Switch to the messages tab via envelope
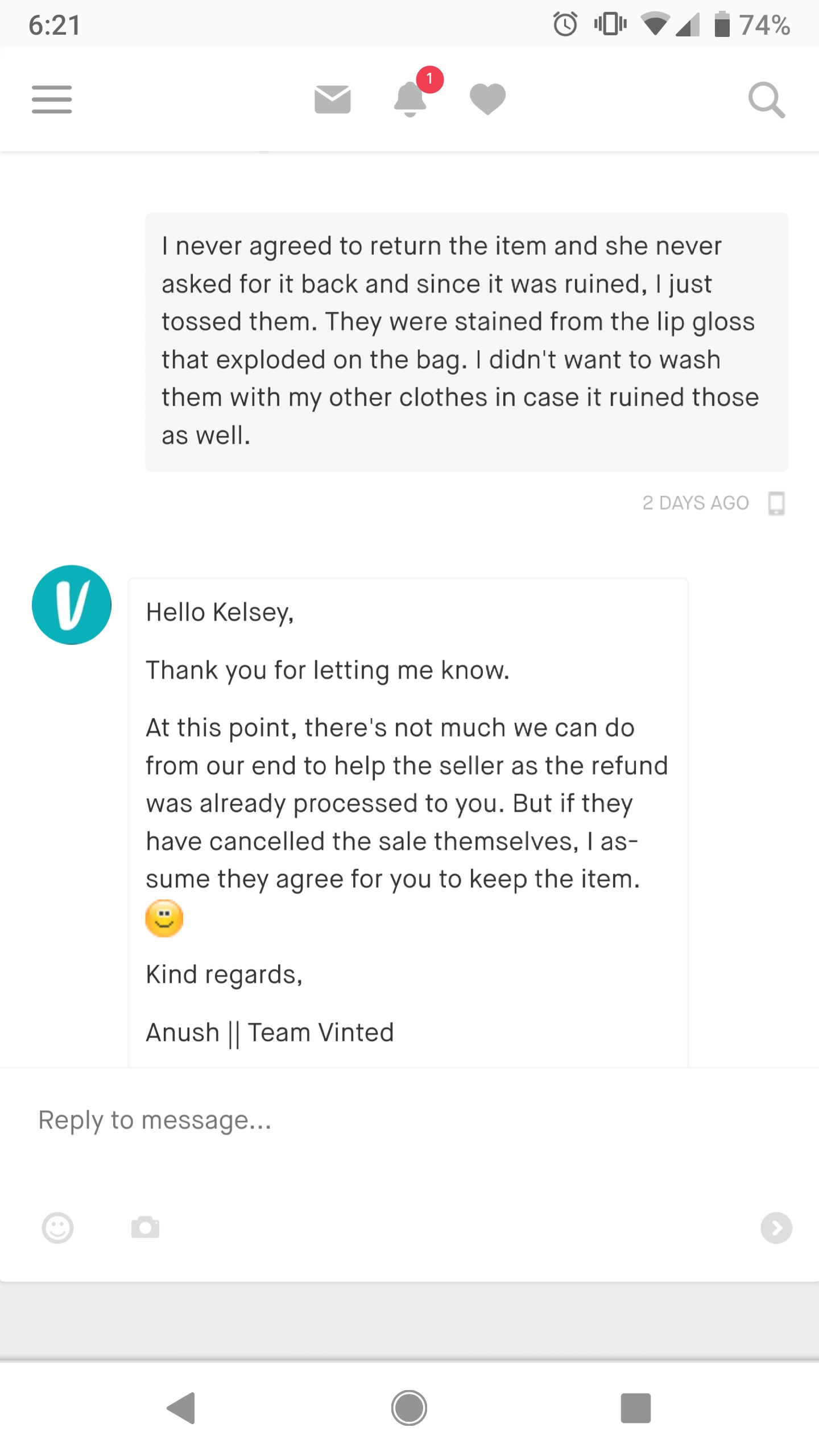The image size is (819, 1456). click(332, 100)
